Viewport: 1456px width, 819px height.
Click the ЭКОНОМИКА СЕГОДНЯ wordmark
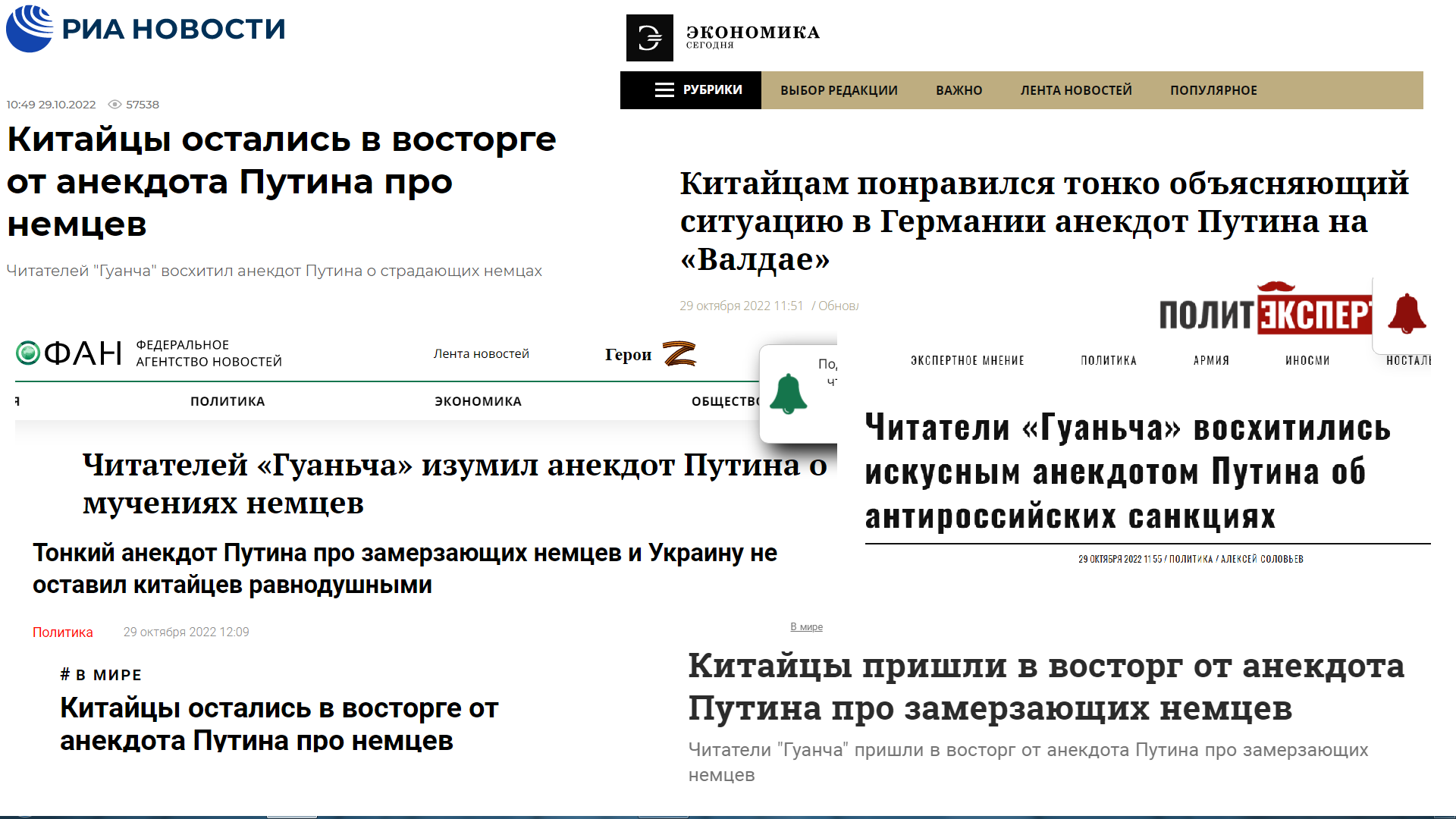click(752, 36)
